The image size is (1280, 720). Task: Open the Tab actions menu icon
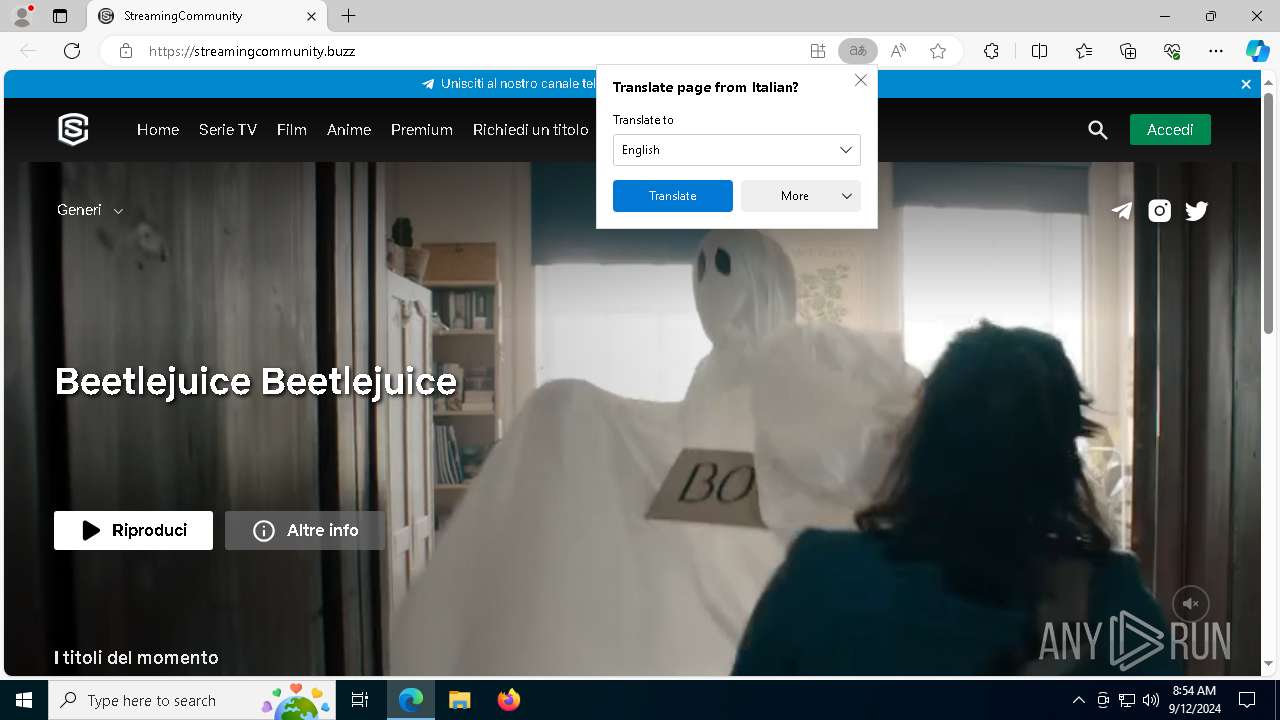(60, 16)
